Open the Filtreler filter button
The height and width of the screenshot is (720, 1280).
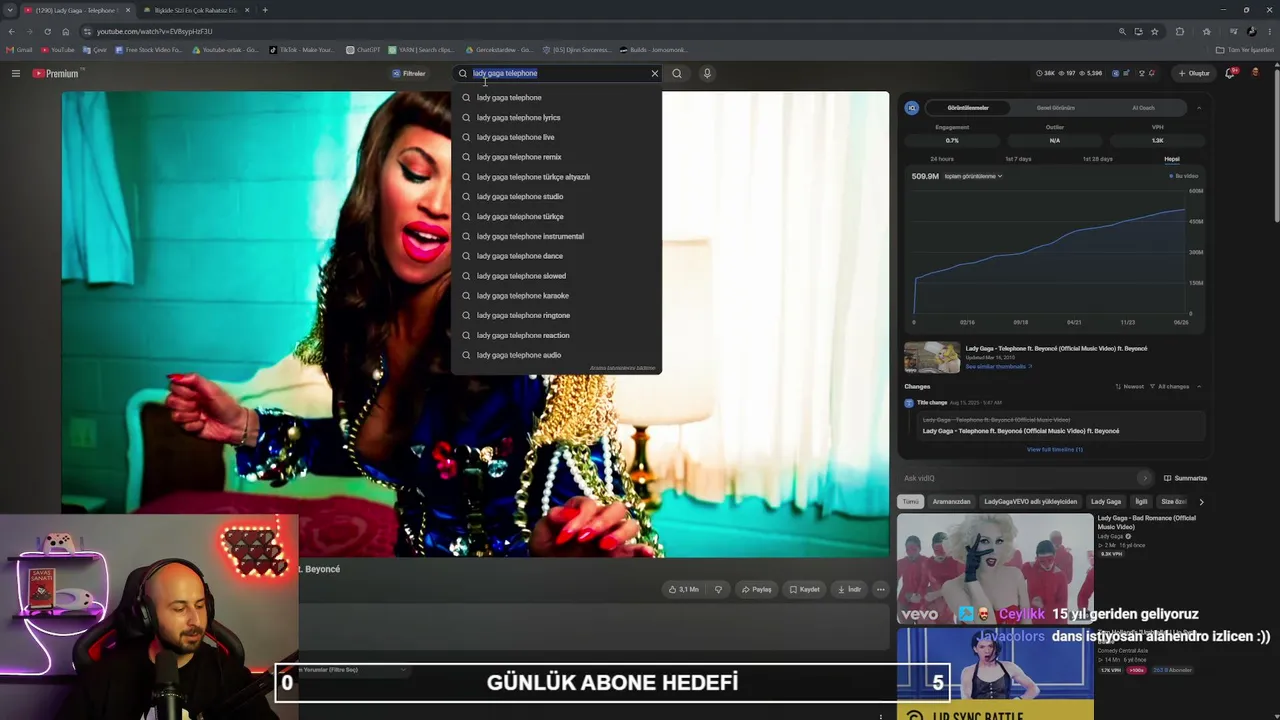coord(409,73)
